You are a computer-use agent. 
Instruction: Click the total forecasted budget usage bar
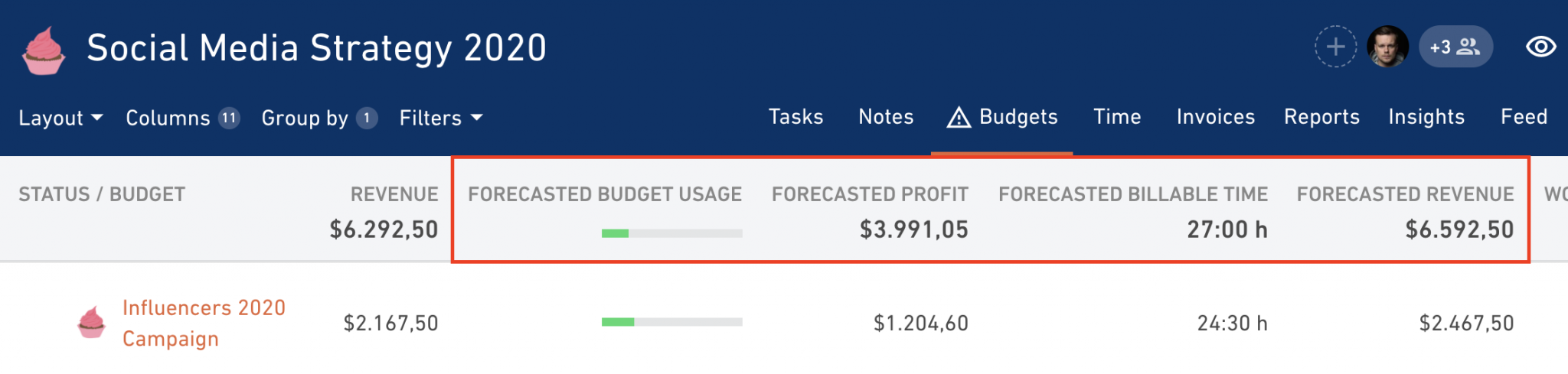point(671,233)
